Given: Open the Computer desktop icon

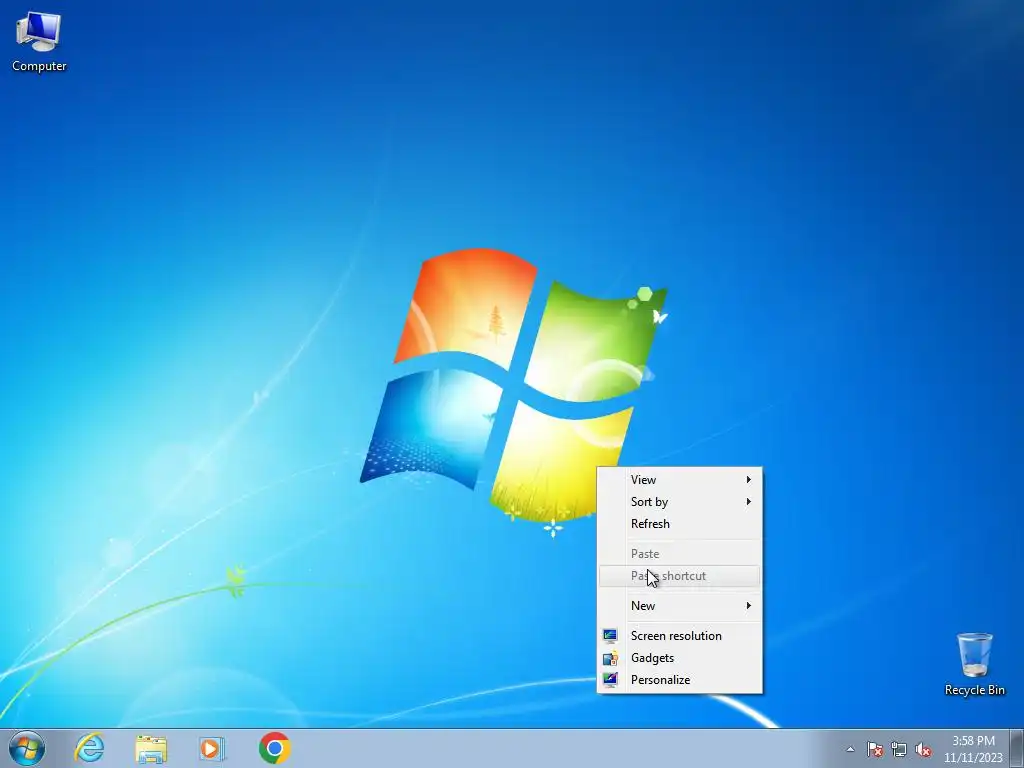Looking at the screenshot, I should [x=39, y=42].
